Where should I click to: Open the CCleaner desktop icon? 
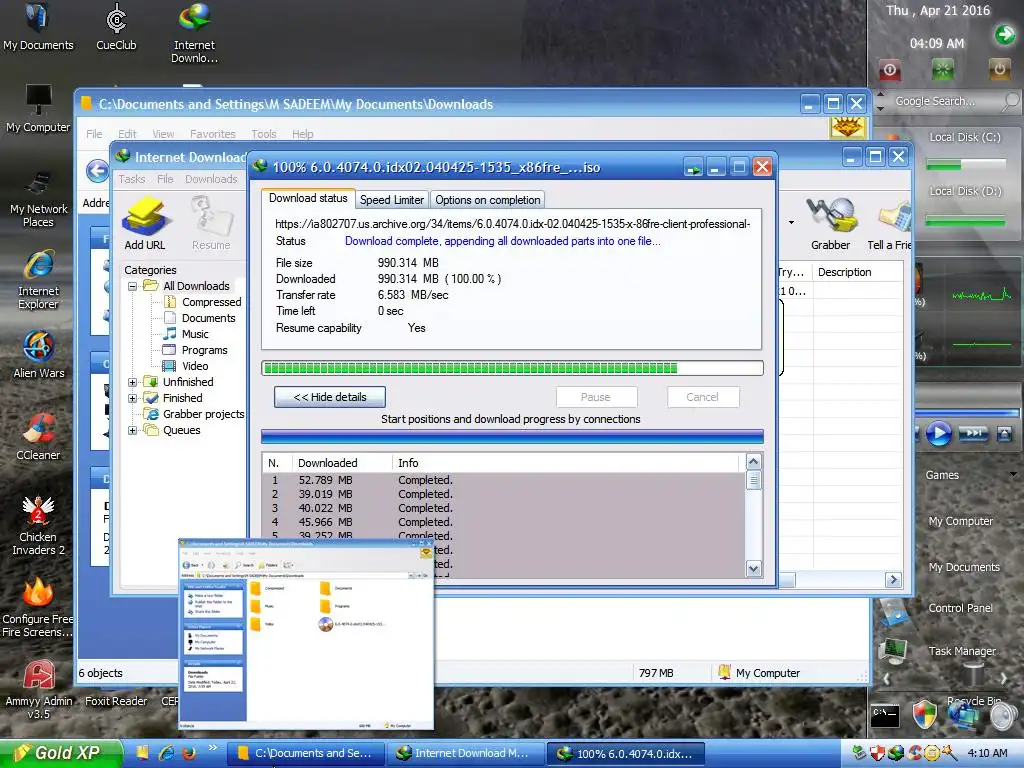tap(38, 436)
